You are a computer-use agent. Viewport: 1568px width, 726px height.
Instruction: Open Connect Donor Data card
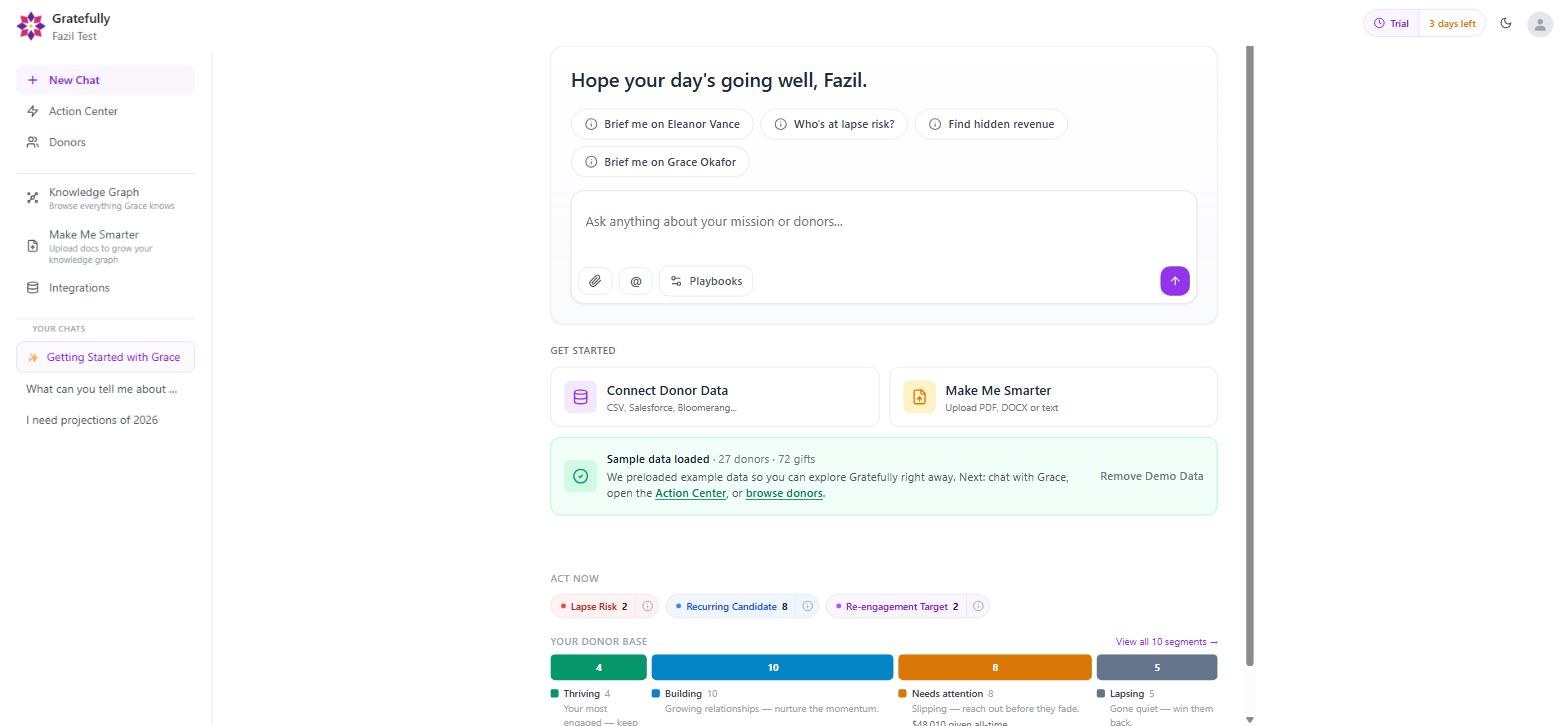[x=715, y=397]
